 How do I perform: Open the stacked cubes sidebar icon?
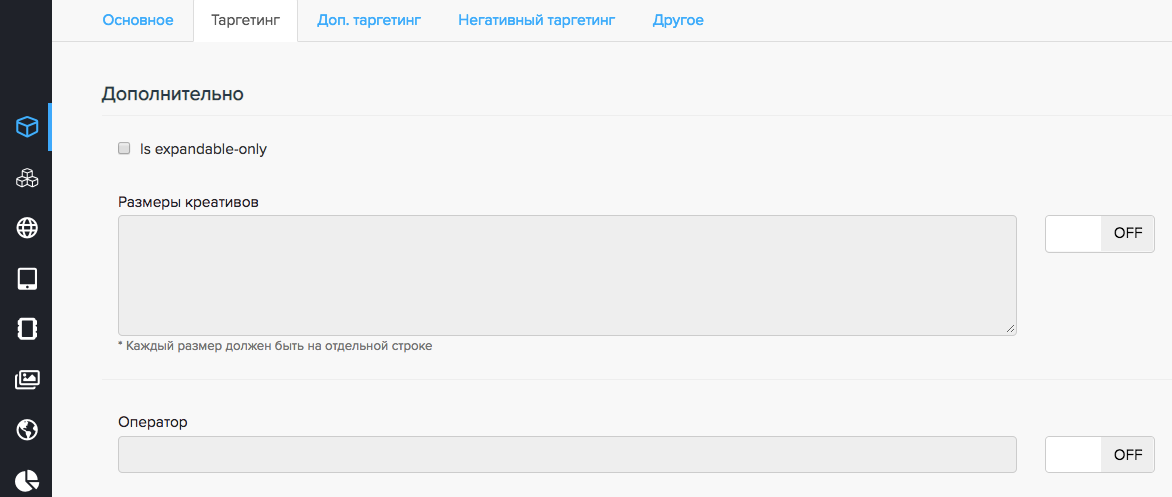(x=27, y=178)
